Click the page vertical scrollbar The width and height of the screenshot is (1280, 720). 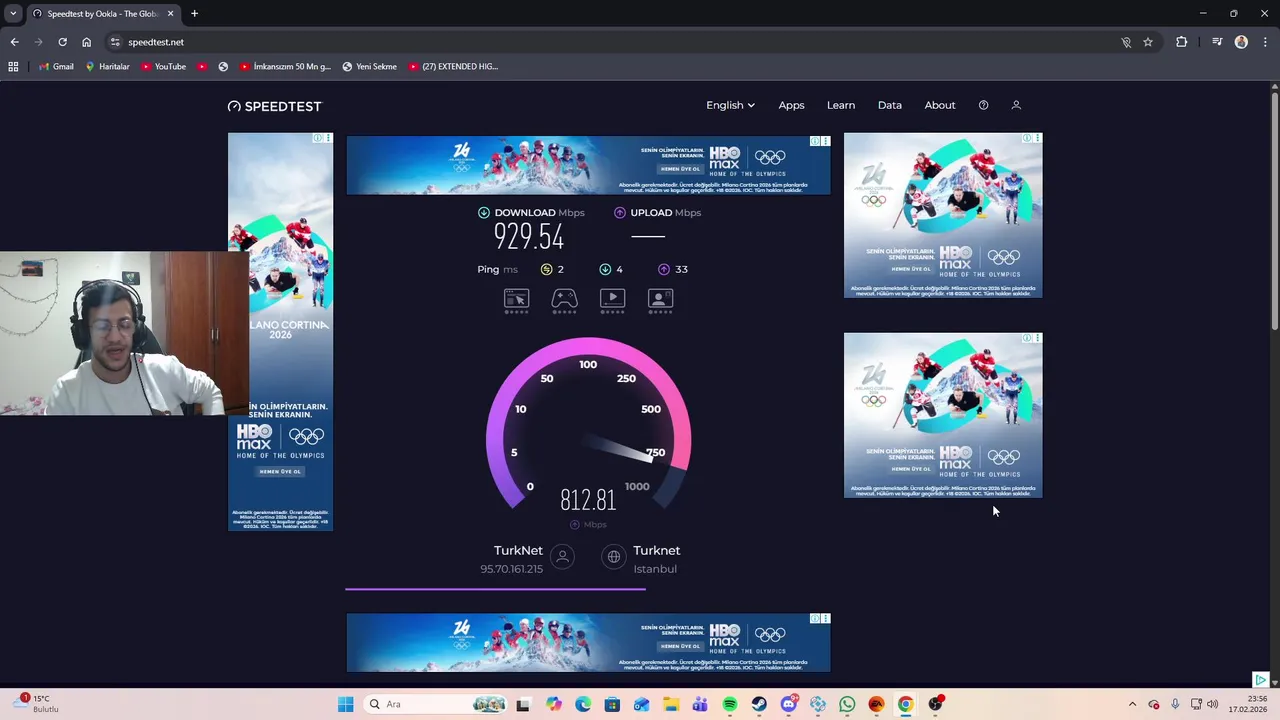(1274, 210)
